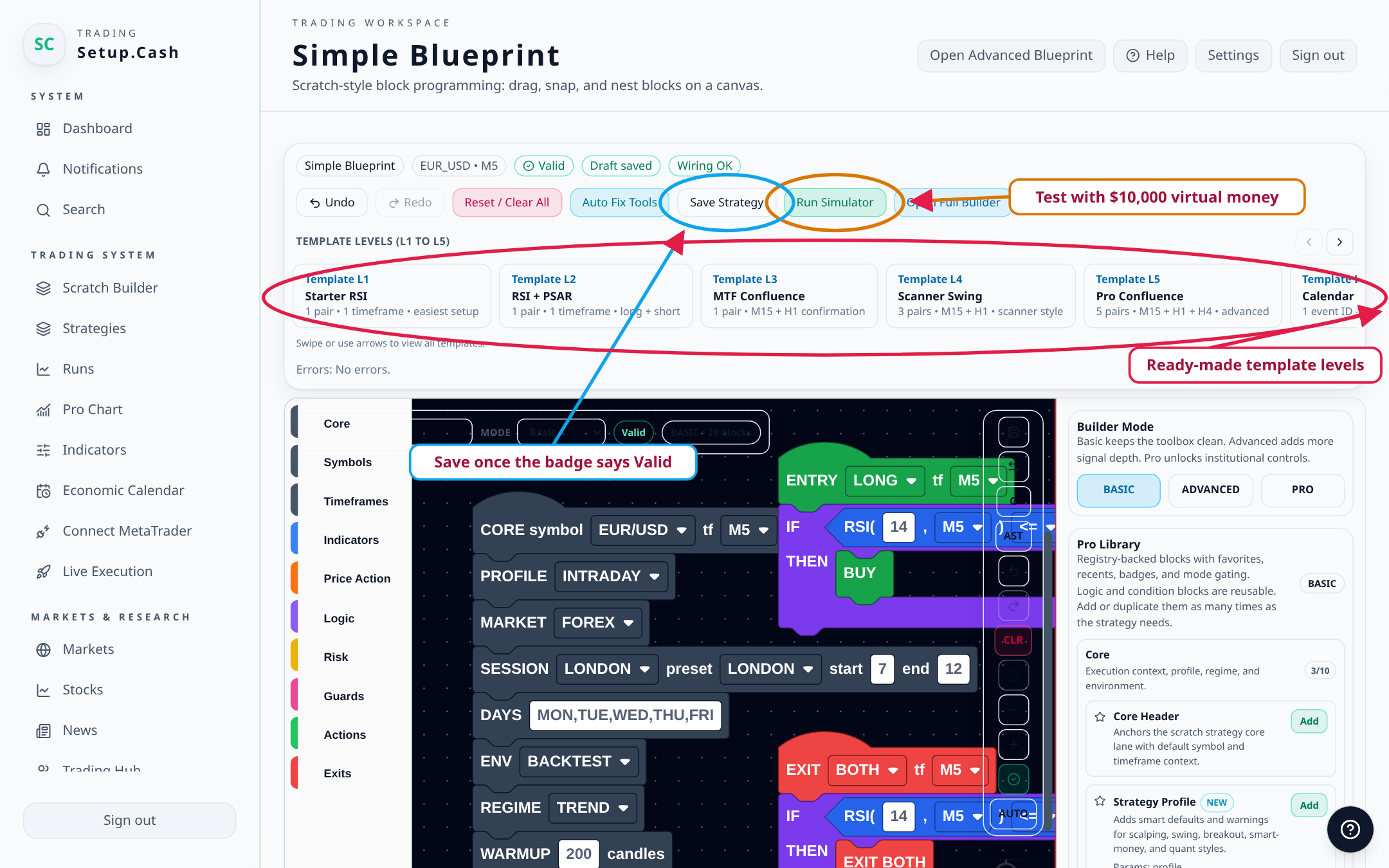The image size is (1389, 868).
Task: Click the red CLR canvas button
Action: pyautogui.click(x=1013, y=640)
